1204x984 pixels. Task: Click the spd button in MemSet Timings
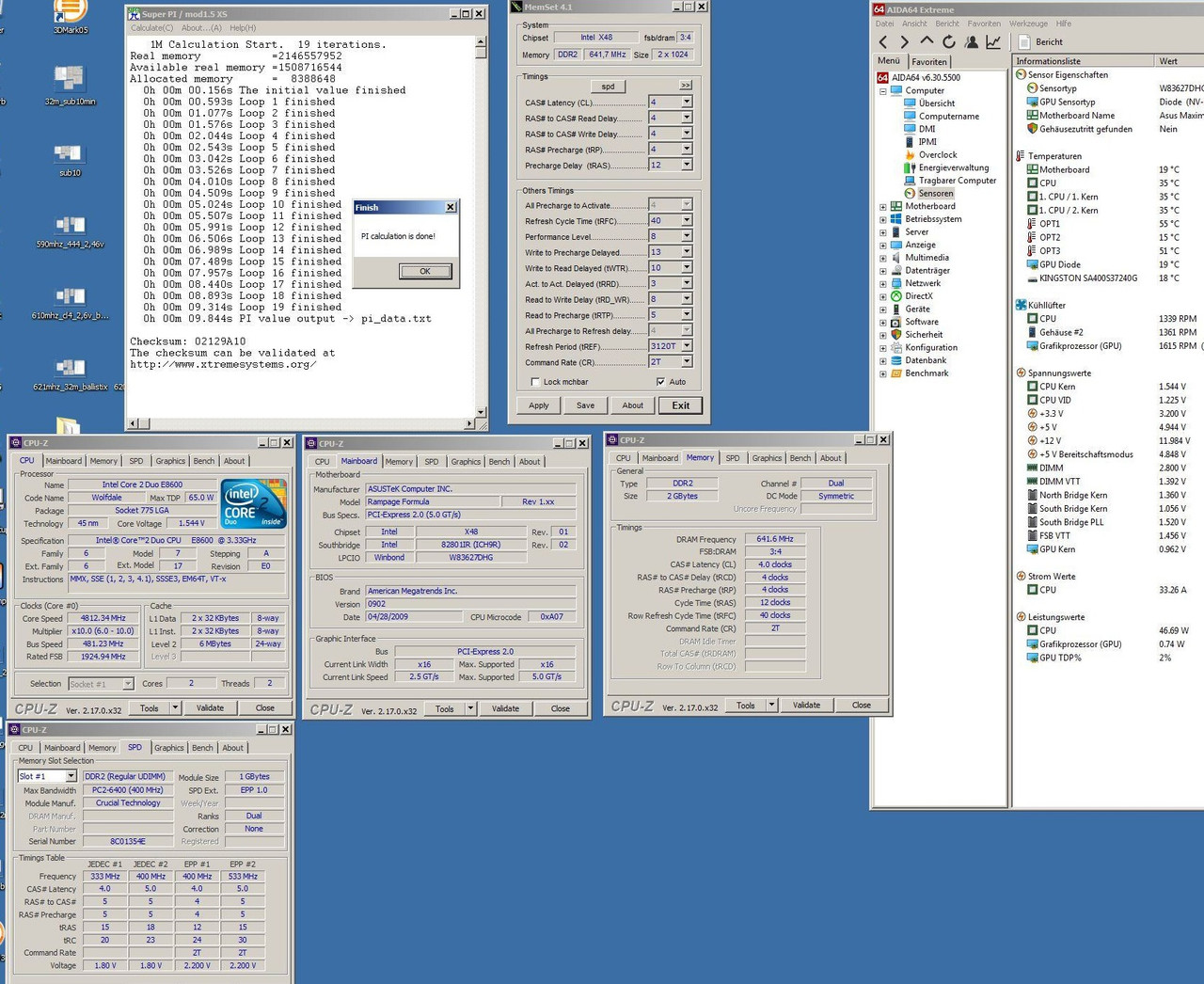pos(608,86)
